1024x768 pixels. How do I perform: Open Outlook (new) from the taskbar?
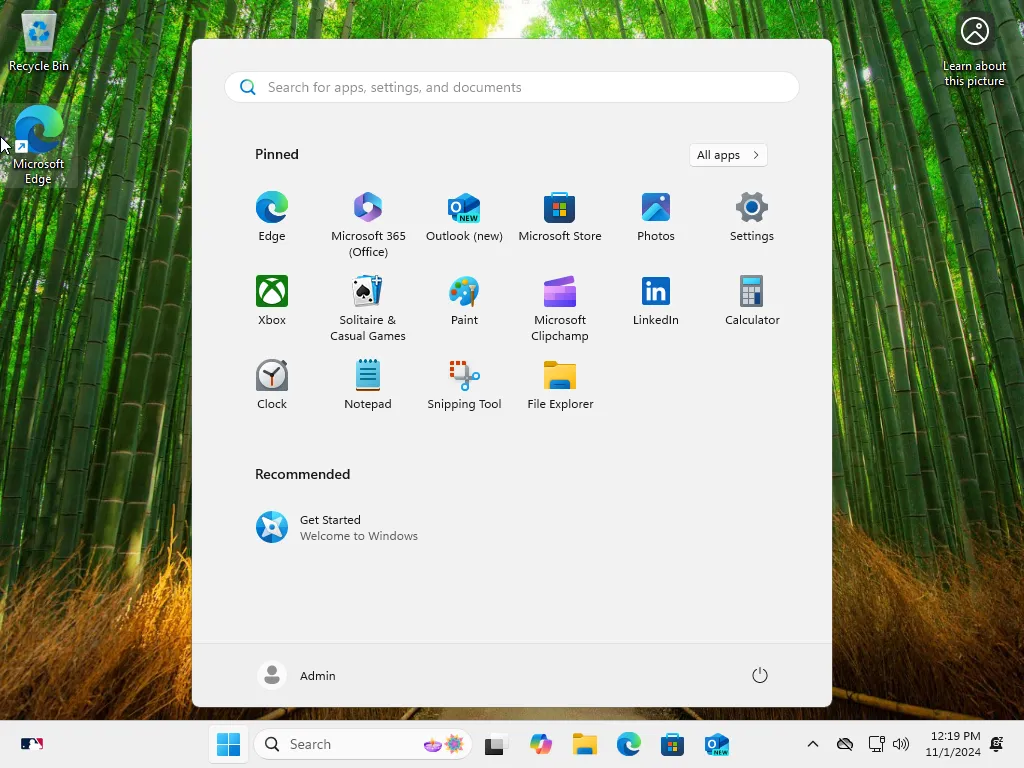[716, 744]
